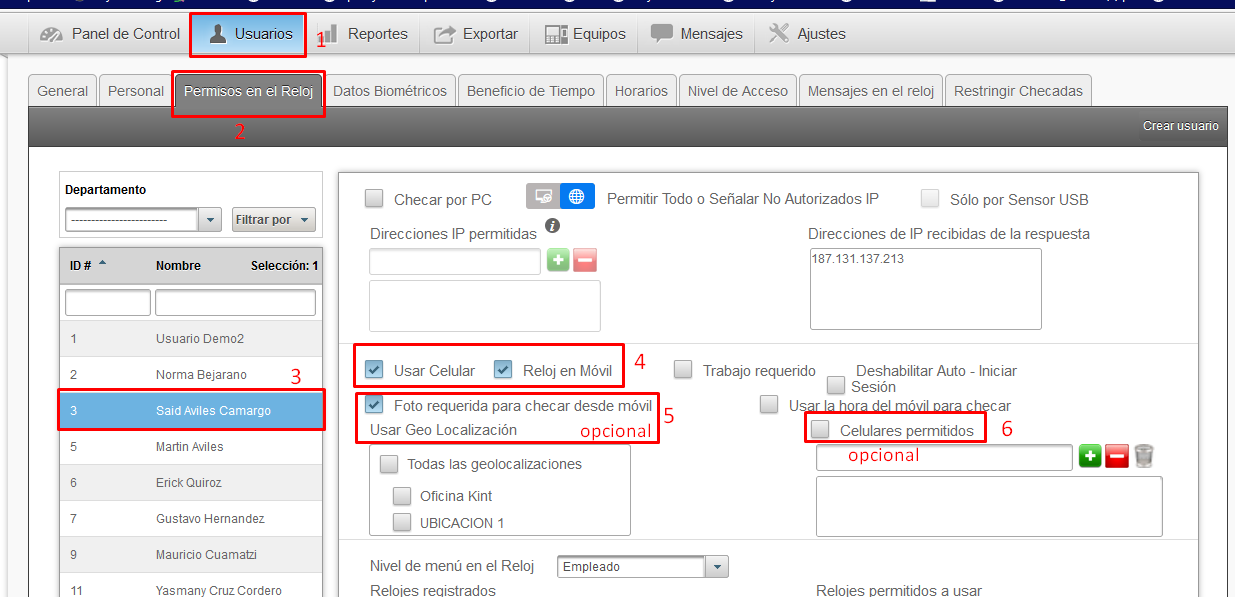1235x597 pixels.
Task: Open the Reportes menu
Action: [364, 34]
